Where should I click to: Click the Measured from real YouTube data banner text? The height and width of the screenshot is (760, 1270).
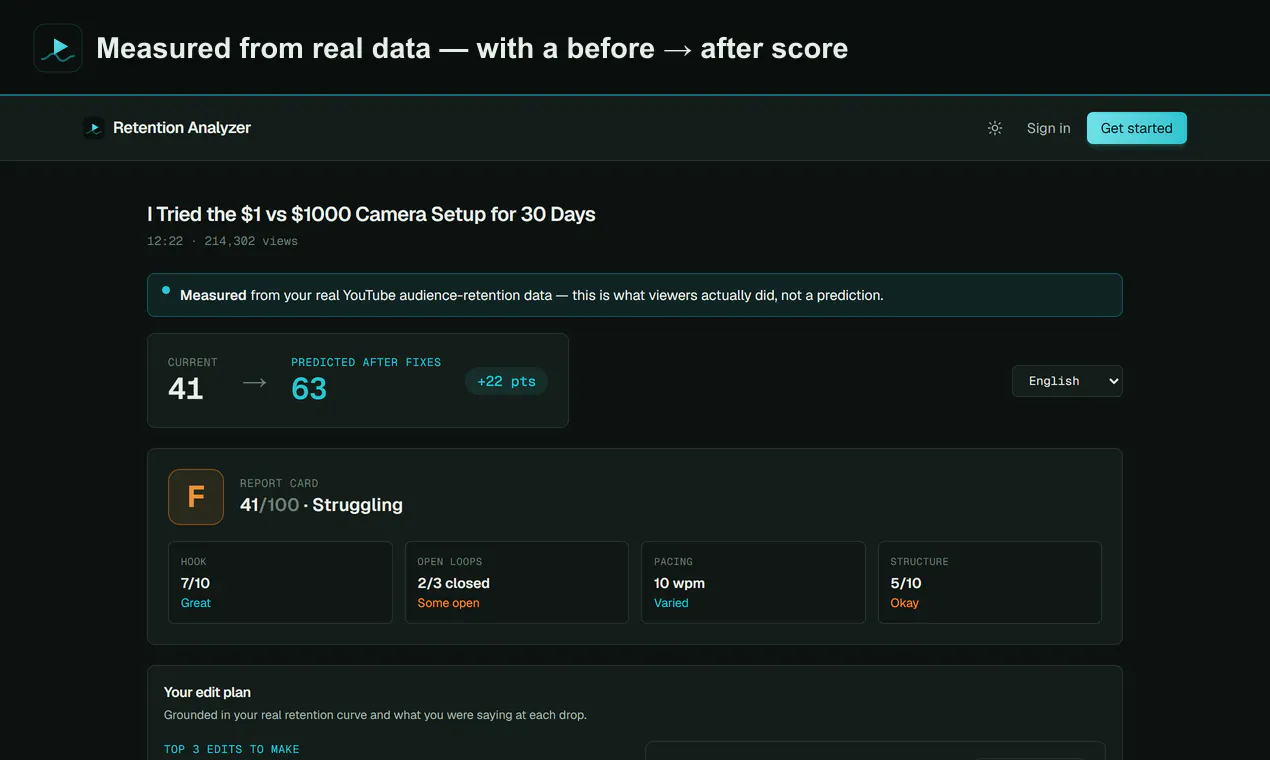[531, 295]
